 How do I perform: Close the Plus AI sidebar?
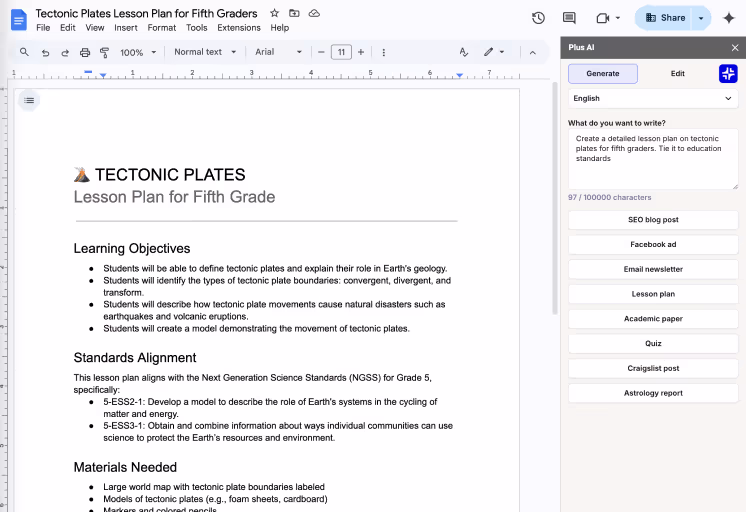coord(735,48)
